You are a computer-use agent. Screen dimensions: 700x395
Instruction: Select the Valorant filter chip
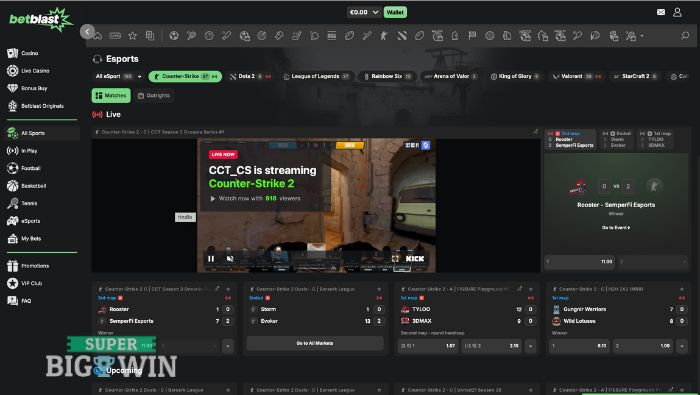point(577,76)
